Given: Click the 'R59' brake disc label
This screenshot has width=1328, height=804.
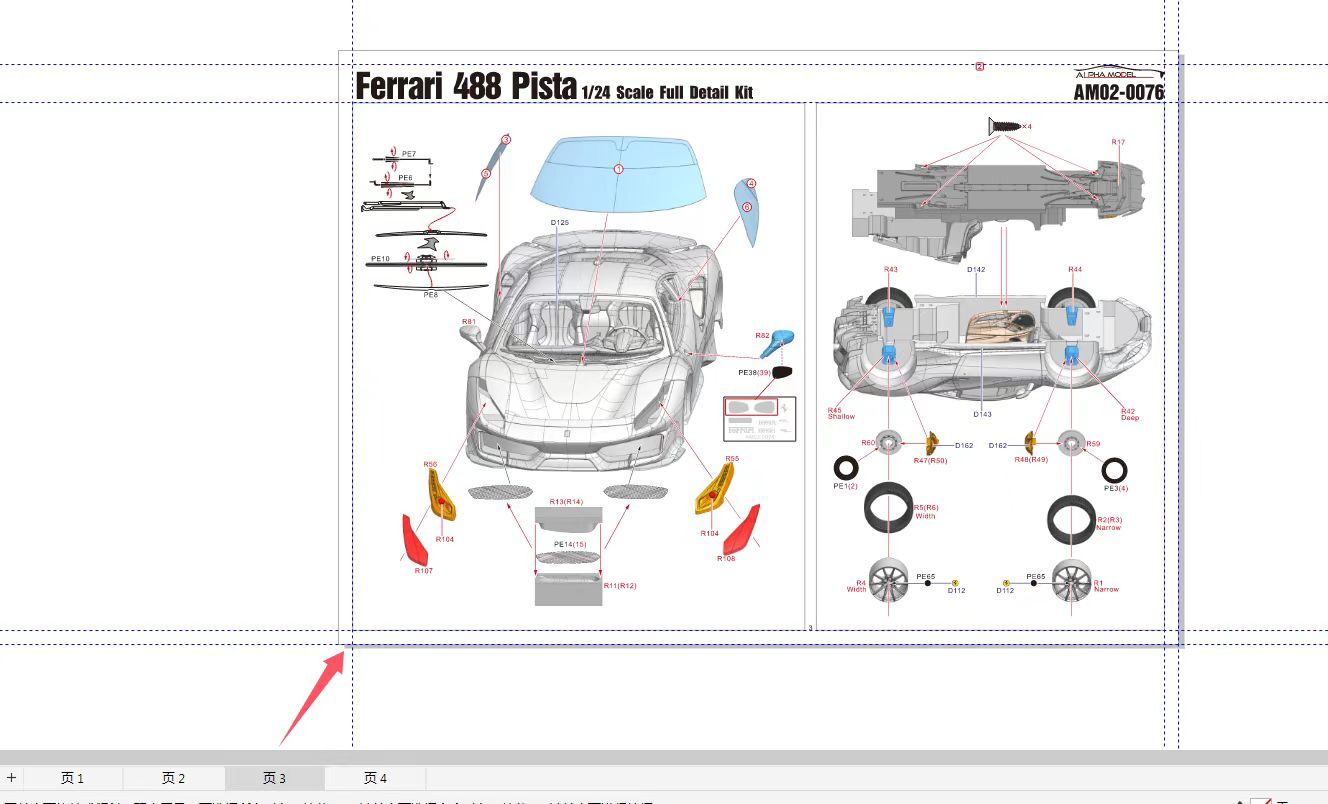Looking at the screenshot, I should point(1093,443).
